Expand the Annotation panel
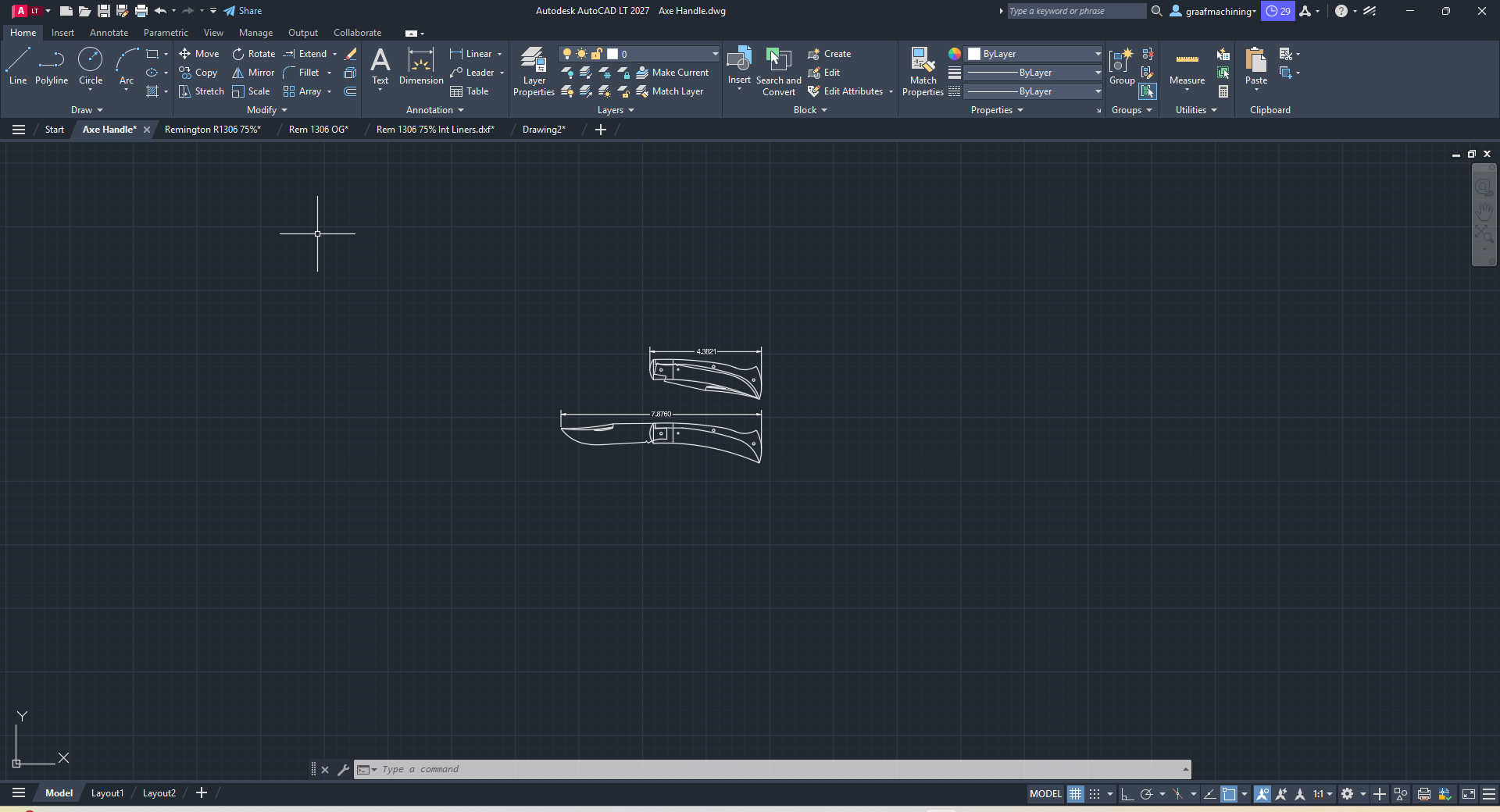1500x812 pixels. (x=435, y=110)
